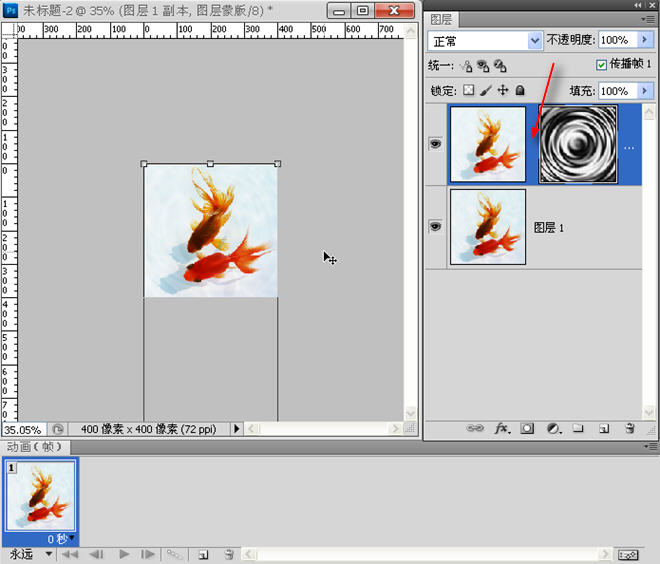The width and height of the screenshot is (660, 564).
Task: Hide the layer copy with mask
Action: pos(435,144)
